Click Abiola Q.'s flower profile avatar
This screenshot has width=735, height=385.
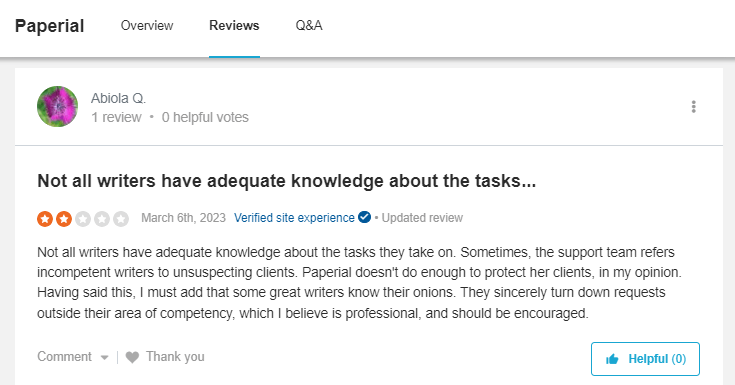click(57, 106)
